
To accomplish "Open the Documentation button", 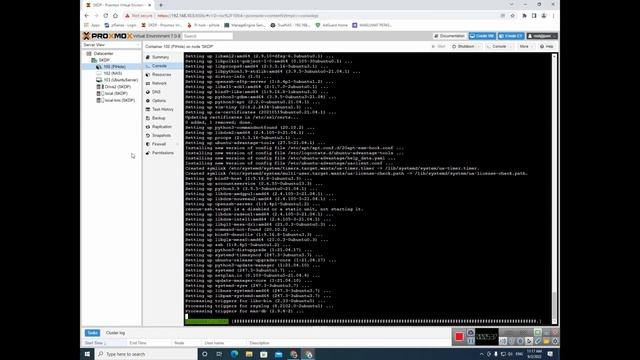I will (x=449, y=36).
